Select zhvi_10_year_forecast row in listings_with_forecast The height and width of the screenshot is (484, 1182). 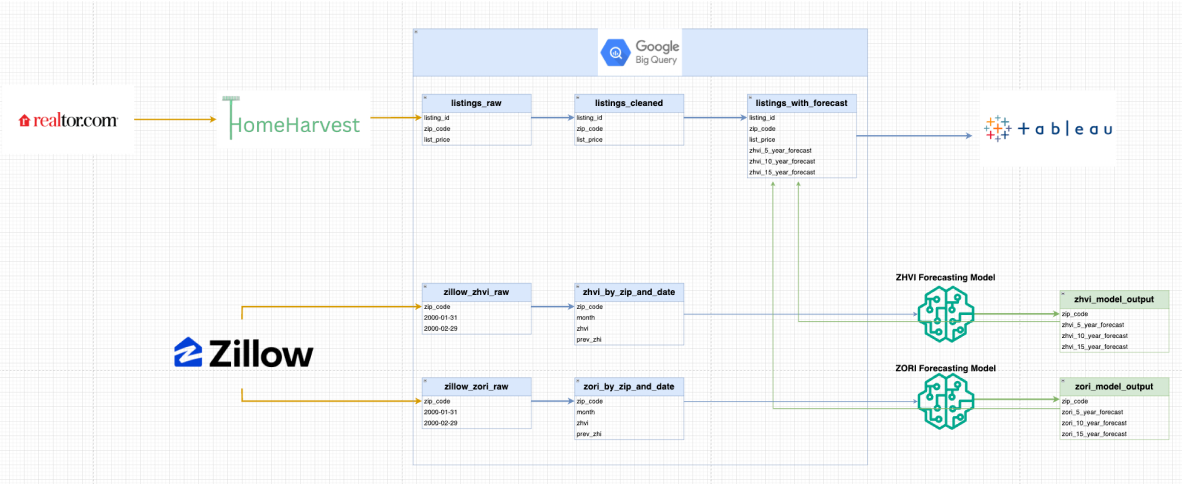click(x=802, y=161)
